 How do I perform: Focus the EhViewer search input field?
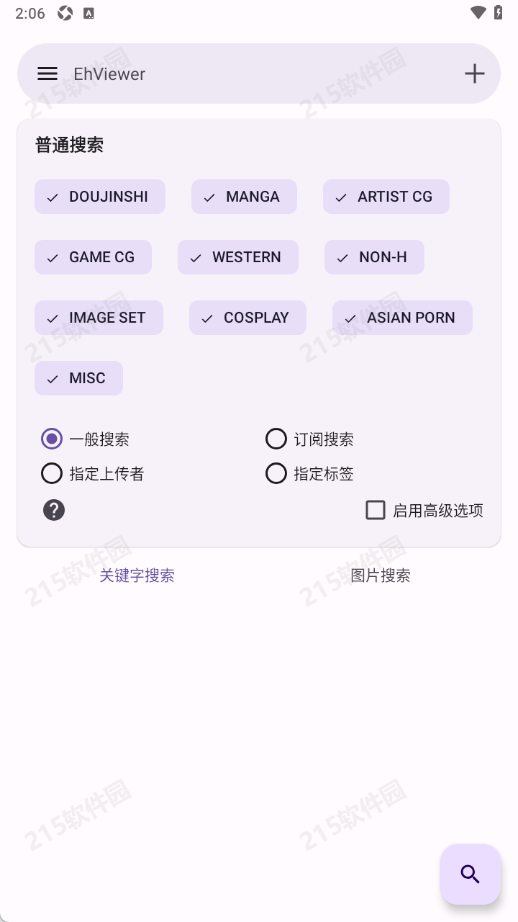[x=259, y=74]
